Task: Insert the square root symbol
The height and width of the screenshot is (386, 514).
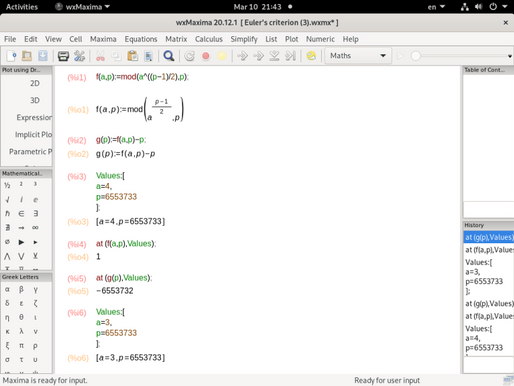Action: 7,199
